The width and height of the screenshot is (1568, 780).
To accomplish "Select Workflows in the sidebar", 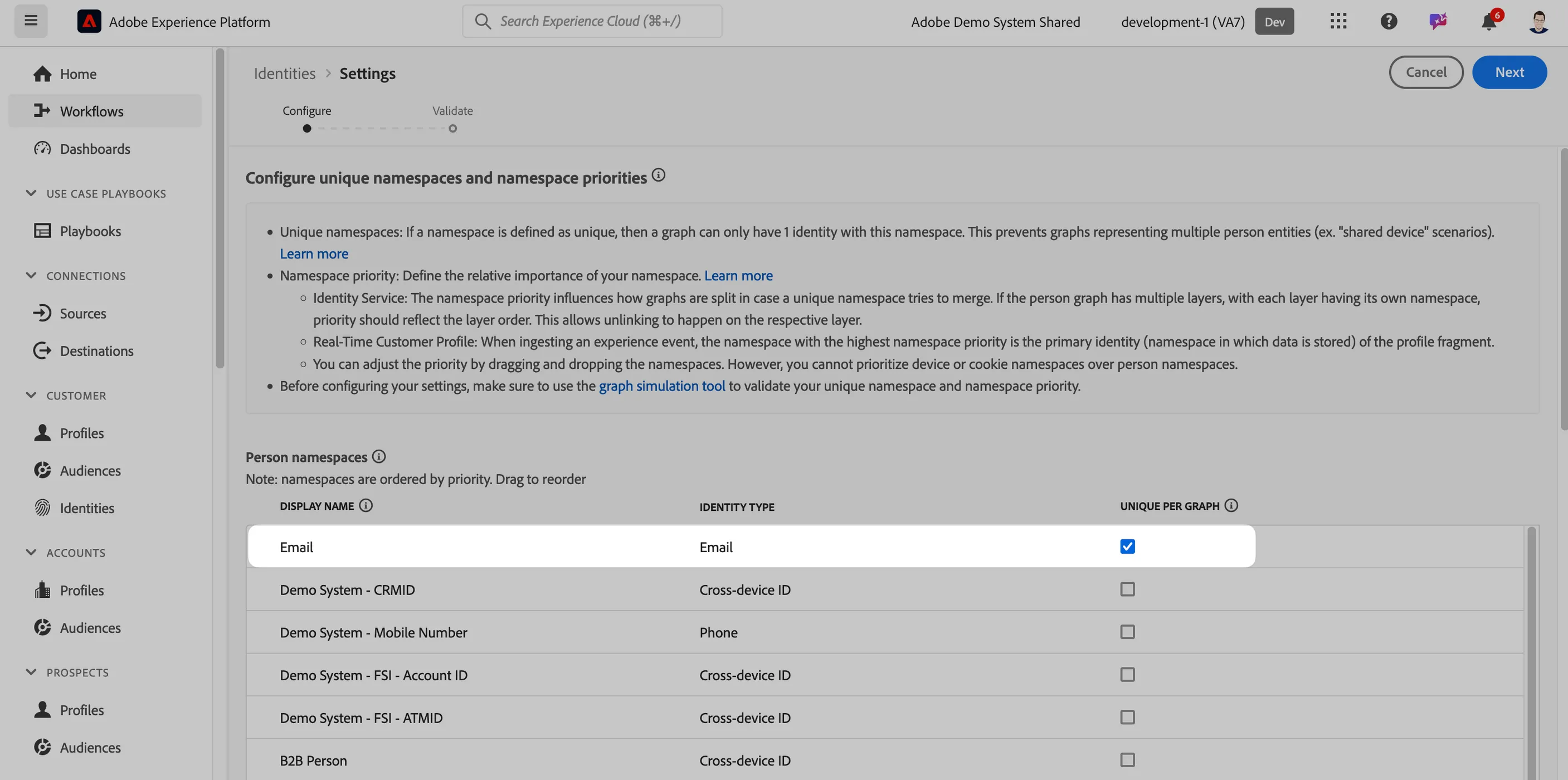I will click(x=105, y=111).
